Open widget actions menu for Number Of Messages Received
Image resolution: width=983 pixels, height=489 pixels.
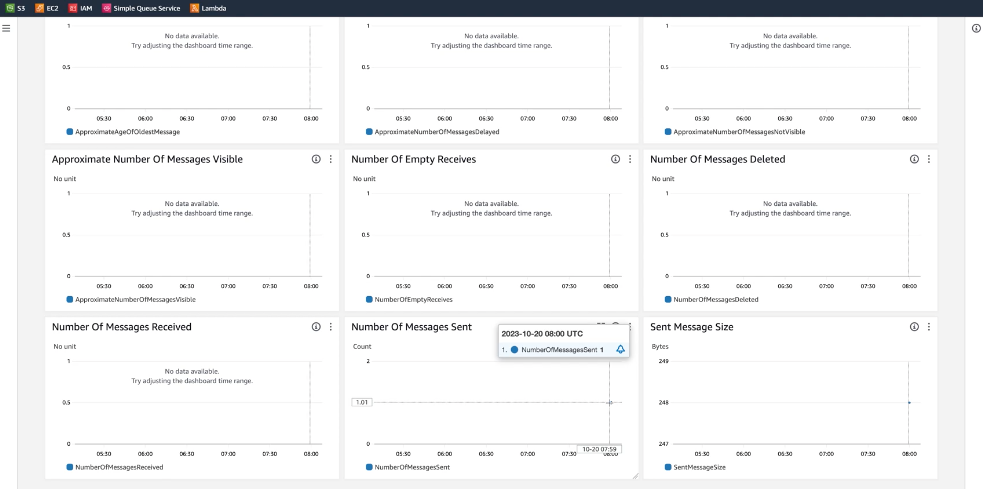click(x=330, y=327)
